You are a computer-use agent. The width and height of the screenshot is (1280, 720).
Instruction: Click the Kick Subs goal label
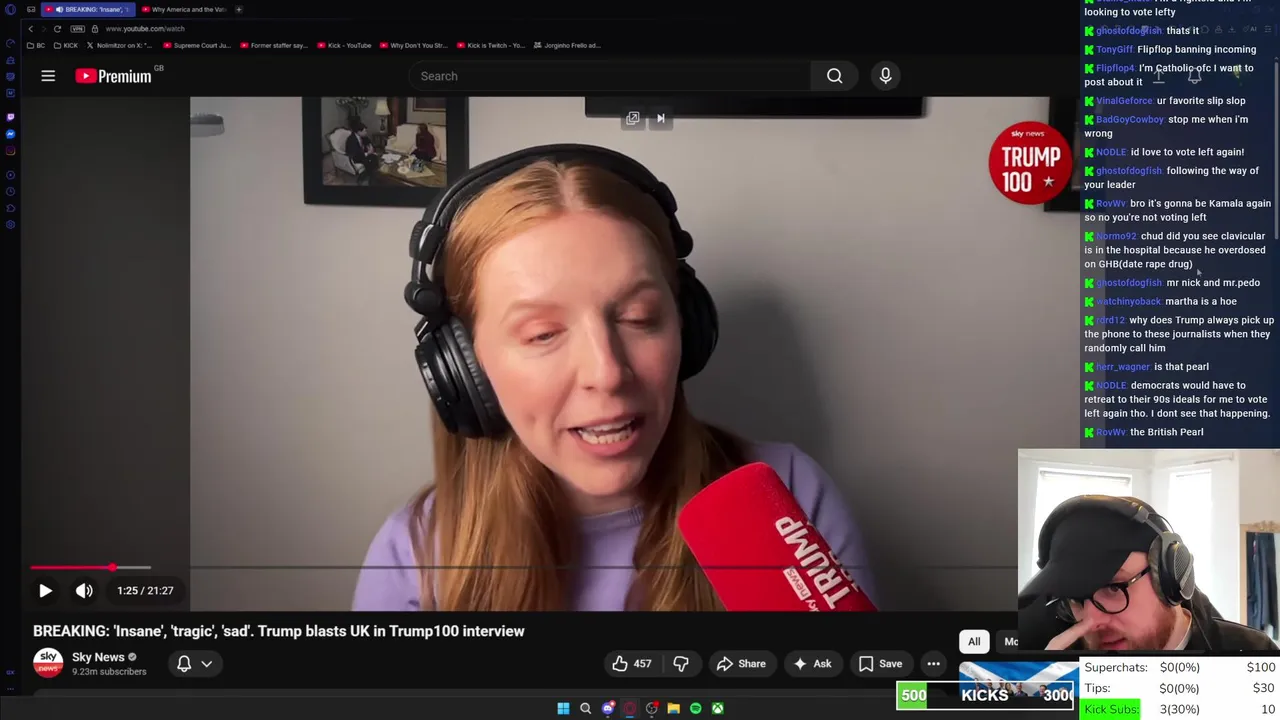tap(1111, 710)
